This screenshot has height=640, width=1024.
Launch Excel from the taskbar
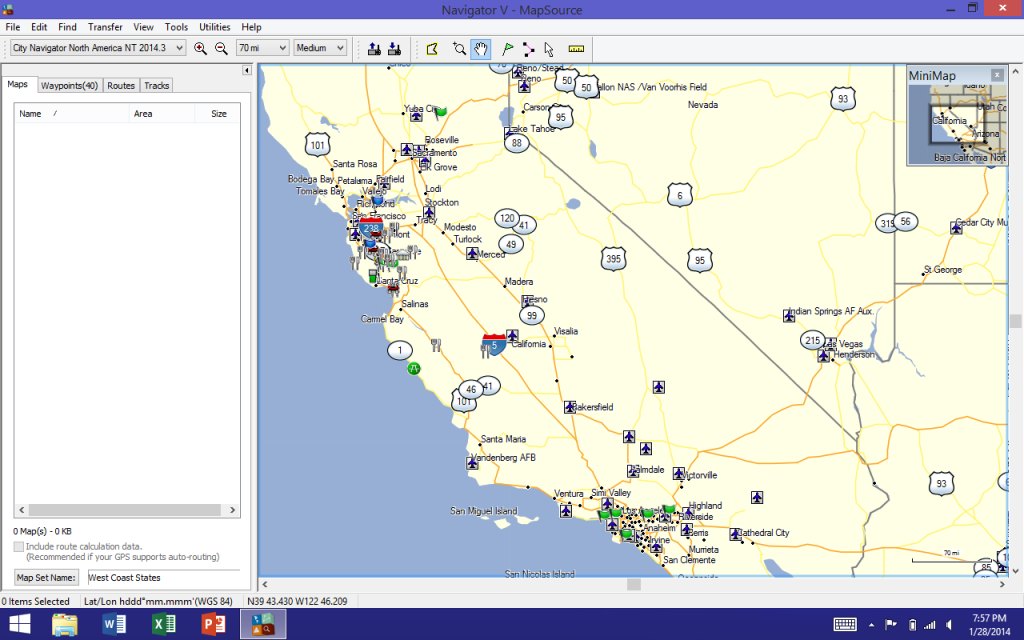(x=163, y=625)
